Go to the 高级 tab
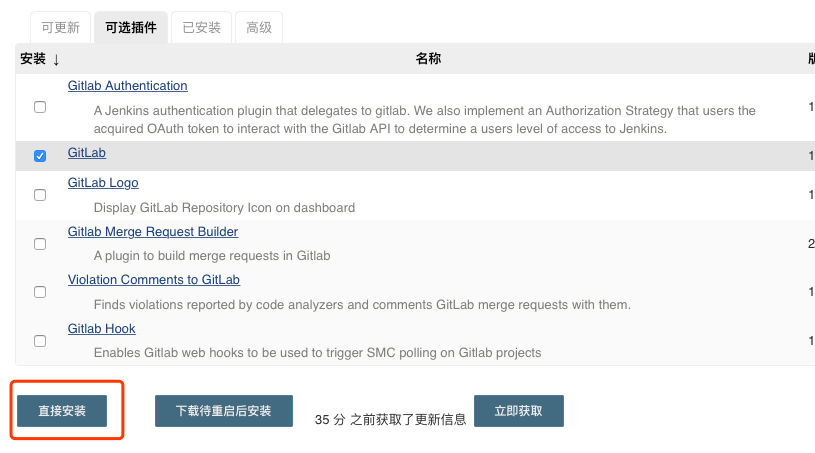Screen dimensions: 815x453 259,28
